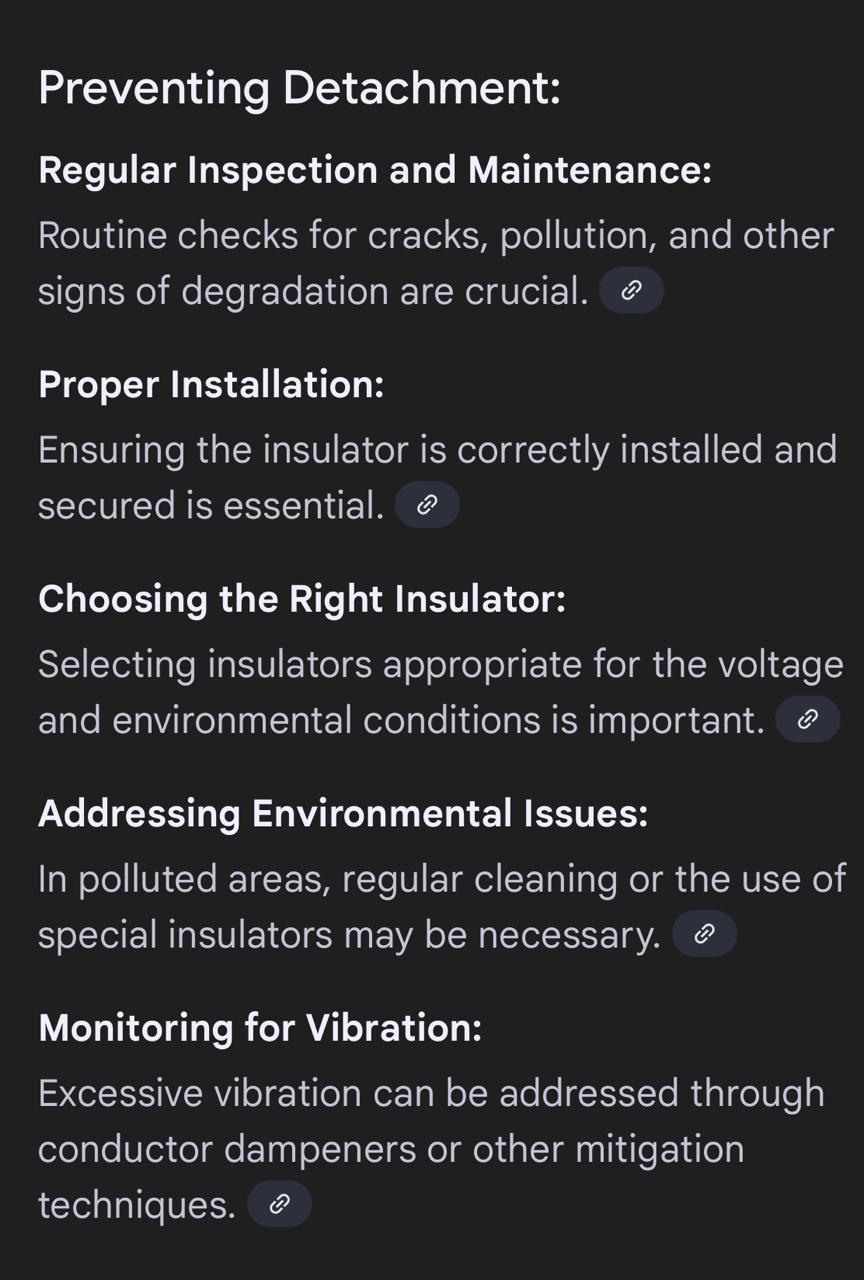Click the text 'Excessive vibration can be addressed'
The image size is (864, 1280).
359,1094
